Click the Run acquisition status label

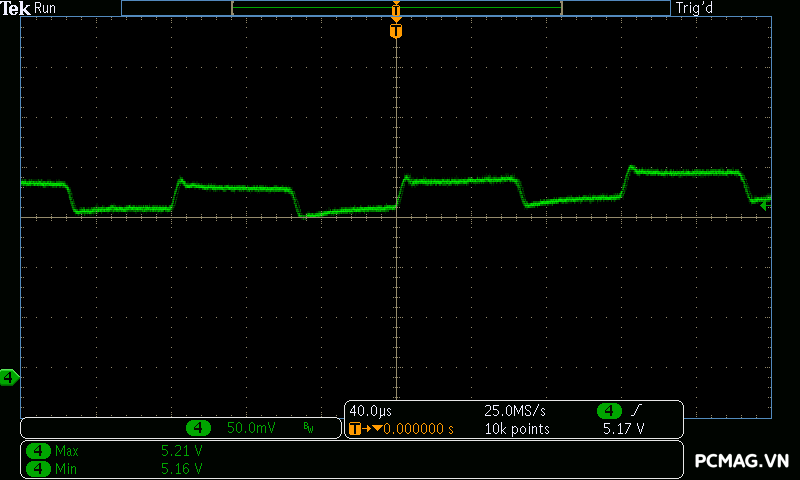(46, 8)
